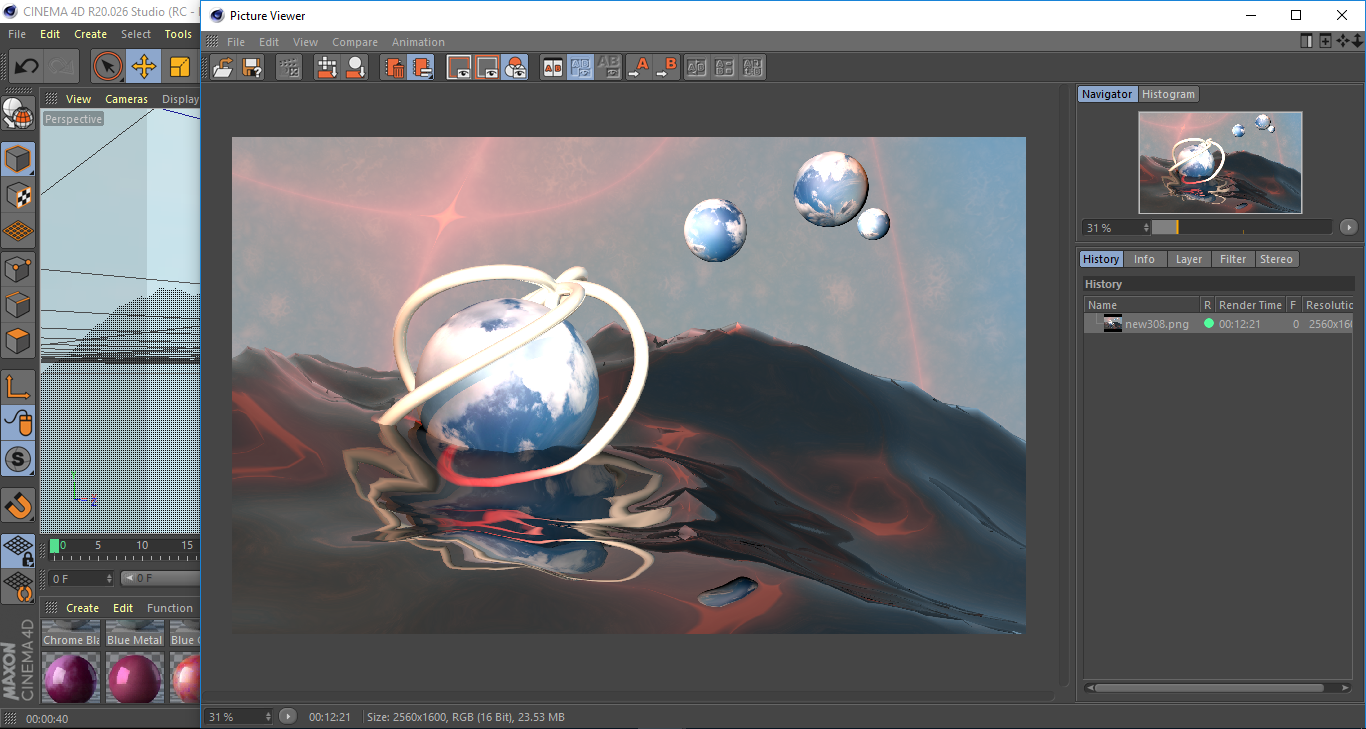Switch to Polygons mode icon
The image size is (1366, 729).
click(x=18, y=340)
